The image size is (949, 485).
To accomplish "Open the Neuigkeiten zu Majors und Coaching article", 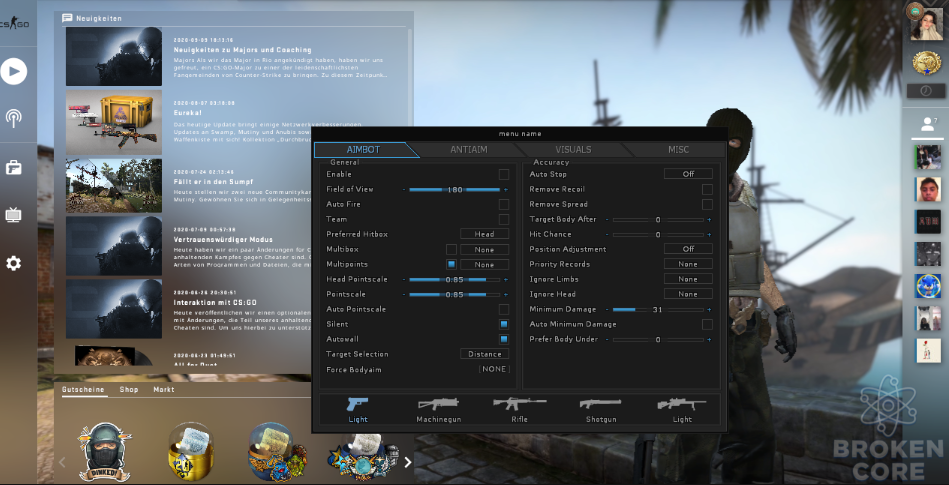I will point(243,50).
